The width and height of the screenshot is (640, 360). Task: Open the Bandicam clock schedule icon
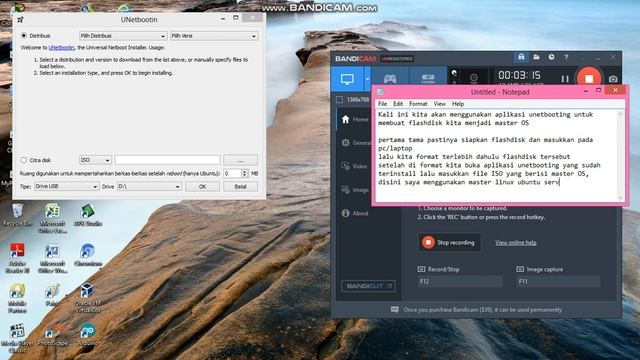tap(551, 57)
